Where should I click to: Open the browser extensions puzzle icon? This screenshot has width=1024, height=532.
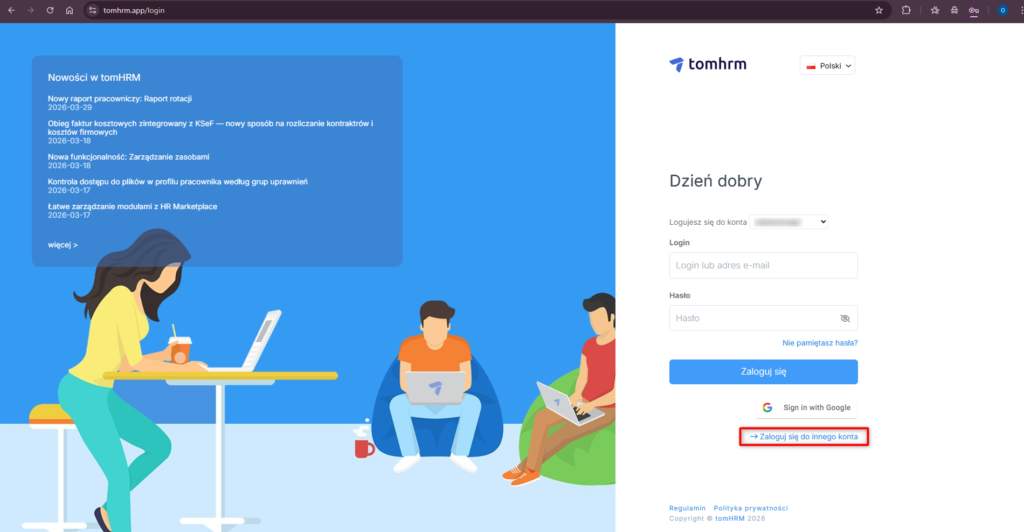click(906, 10)
